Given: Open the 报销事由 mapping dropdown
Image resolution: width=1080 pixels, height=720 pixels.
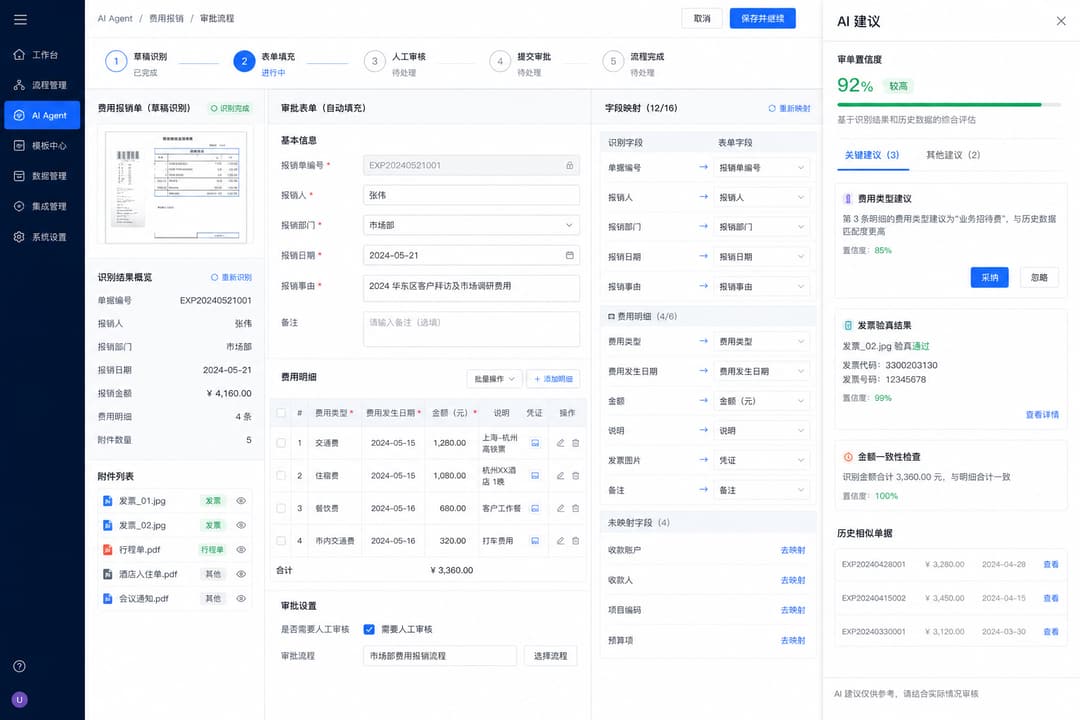Looking at the screenshot, I should 762,287.
